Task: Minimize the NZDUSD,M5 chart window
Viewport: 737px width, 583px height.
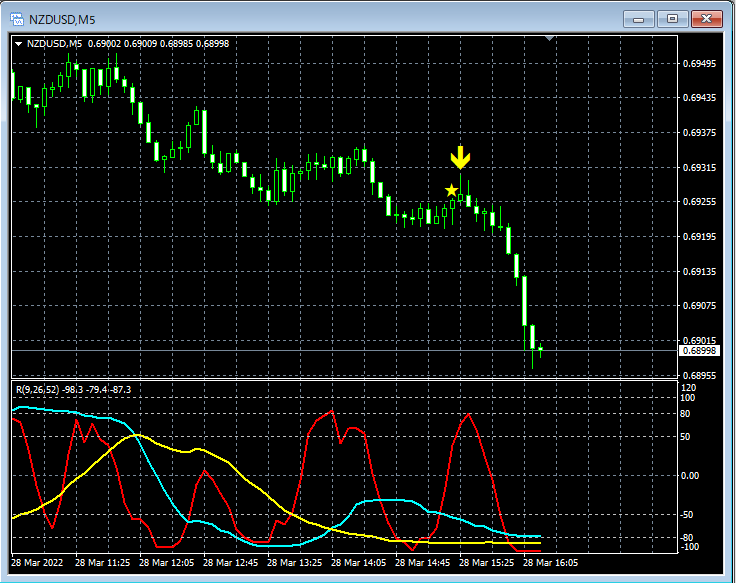Action: (640, 18)
